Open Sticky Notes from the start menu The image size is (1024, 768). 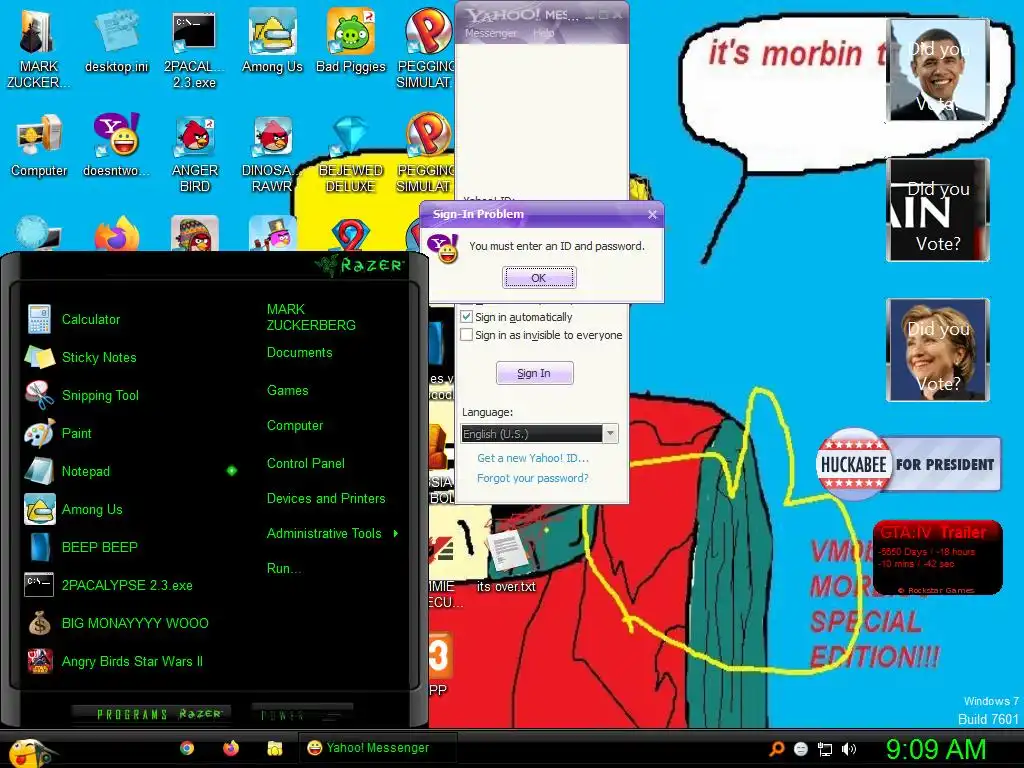click(80, 357)
